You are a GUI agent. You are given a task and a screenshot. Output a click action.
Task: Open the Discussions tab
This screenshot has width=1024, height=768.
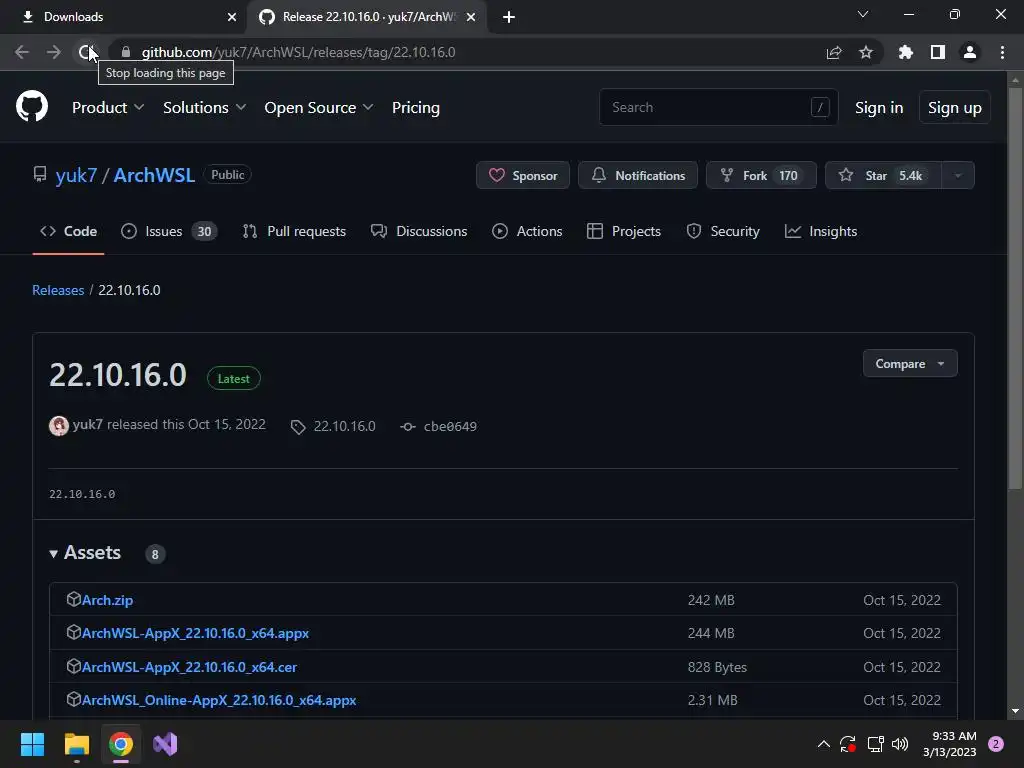click(419, 231)
